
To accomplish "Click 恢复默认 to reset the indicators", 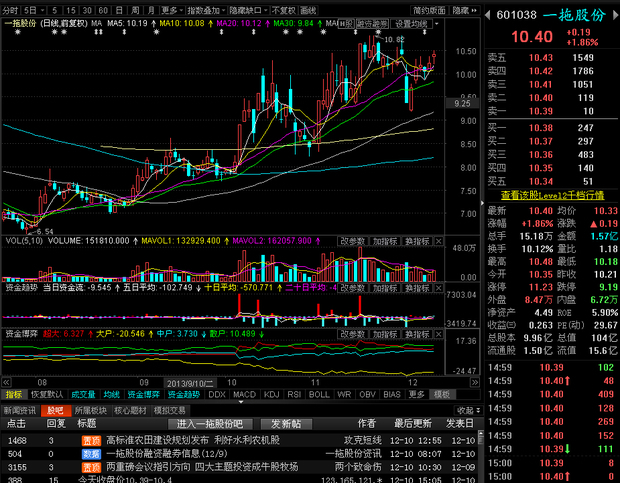I will point(47,394).
